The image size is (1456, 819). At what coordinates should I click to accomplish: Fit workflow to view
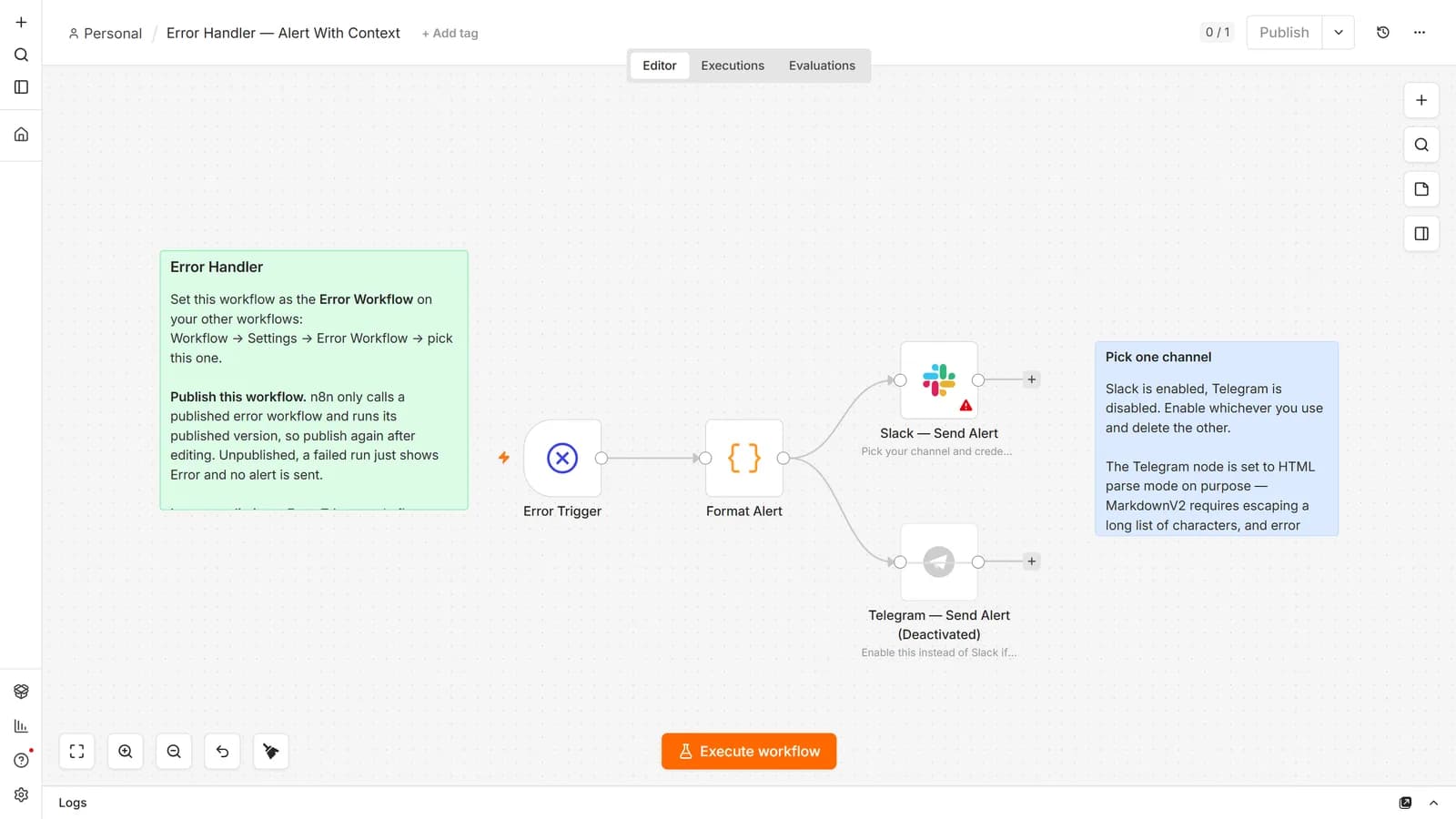77,752
